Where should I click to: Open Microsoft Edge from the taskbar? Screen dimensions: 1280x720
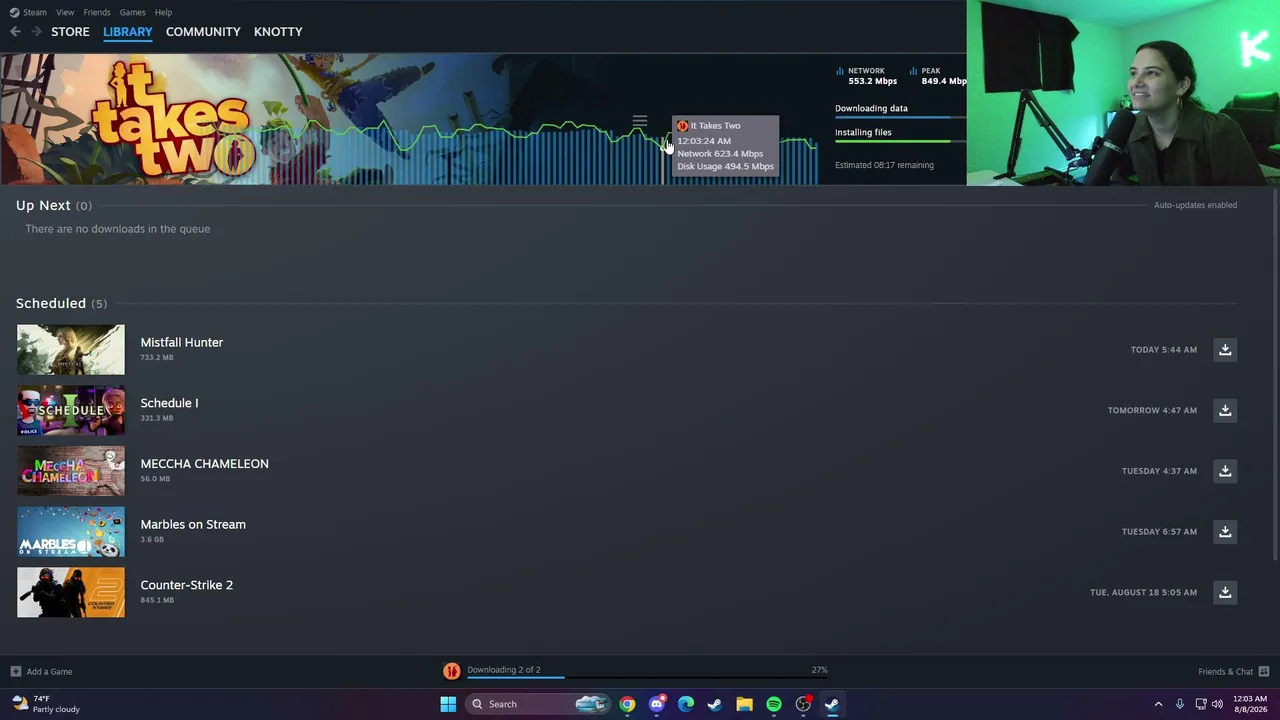(x=686, y=704)
